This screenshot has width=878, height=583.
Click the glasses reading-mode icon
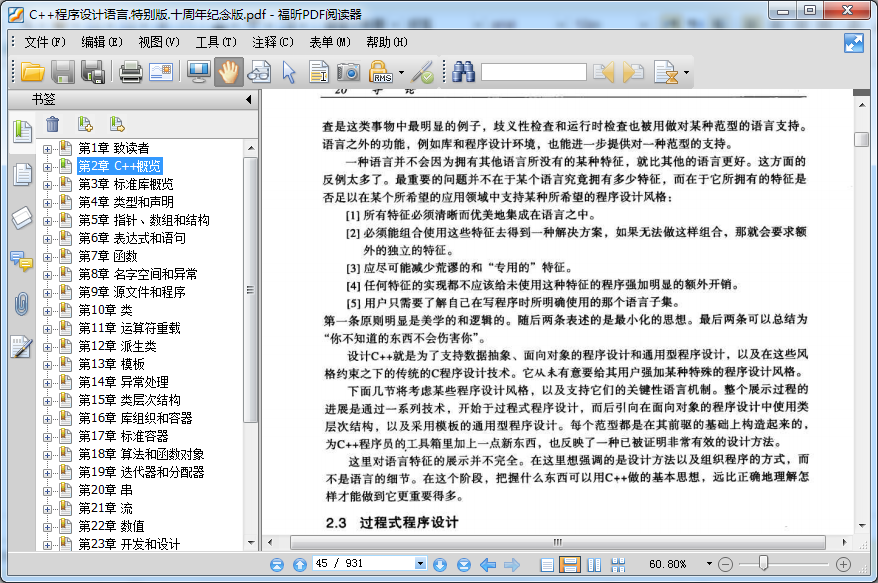259,72
